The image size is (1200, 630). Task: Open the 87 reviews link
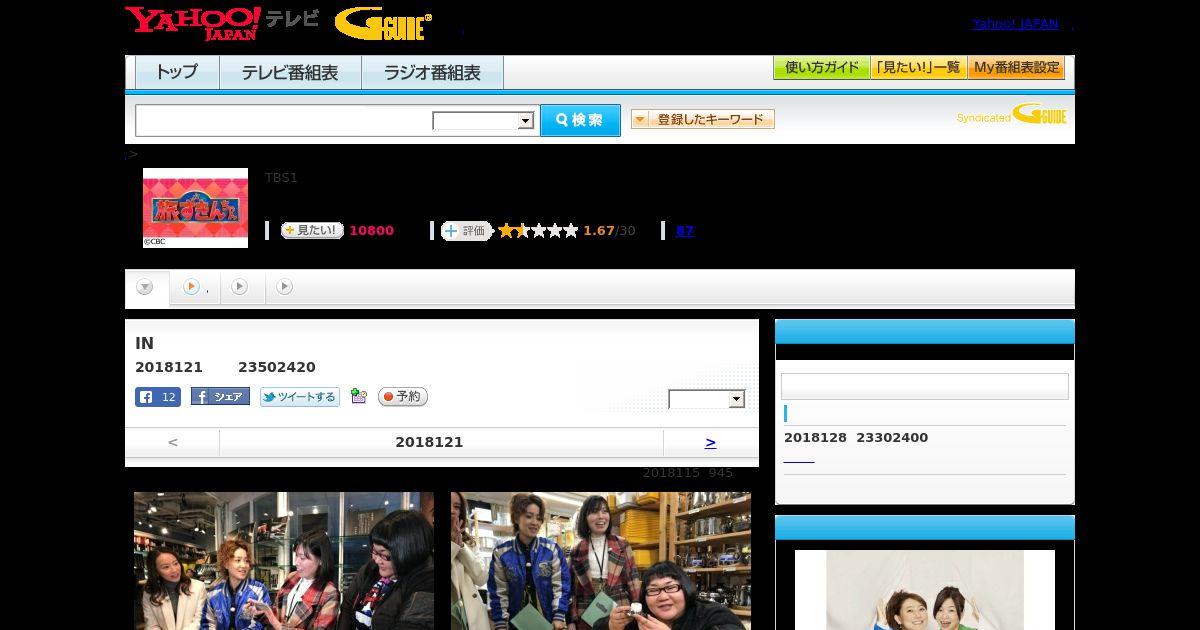point(685,230)
